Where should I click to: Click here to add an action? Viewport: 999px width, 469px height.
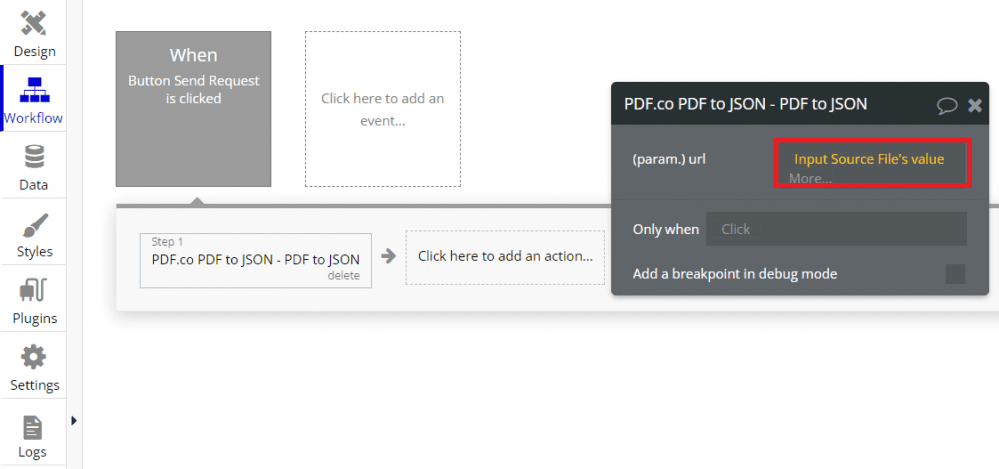(x=505, y=256)
